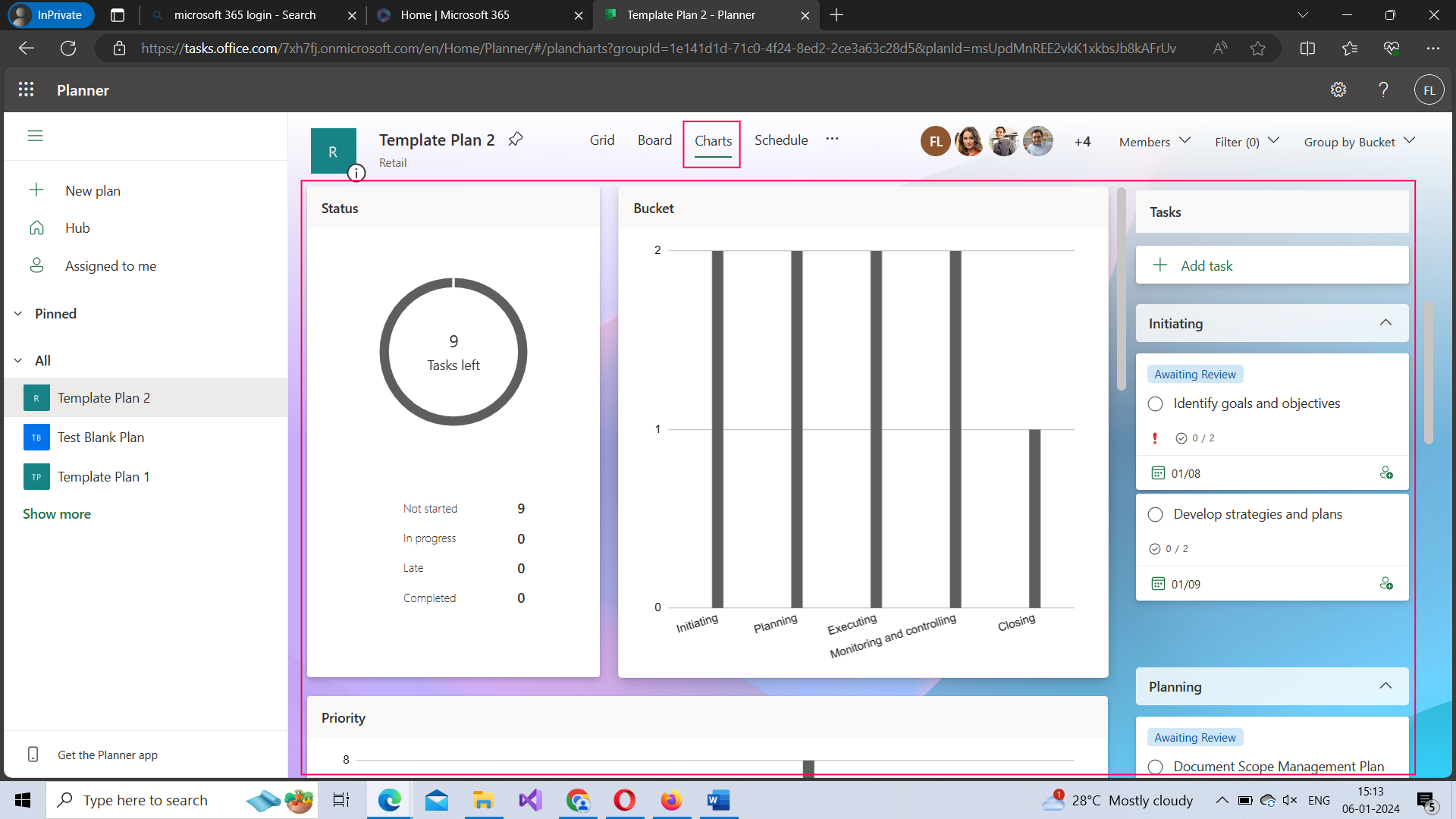Screen dimensions: 1456x819
Task: Collapse sidebar with hamburger menu icon
Action: (35, 136)
